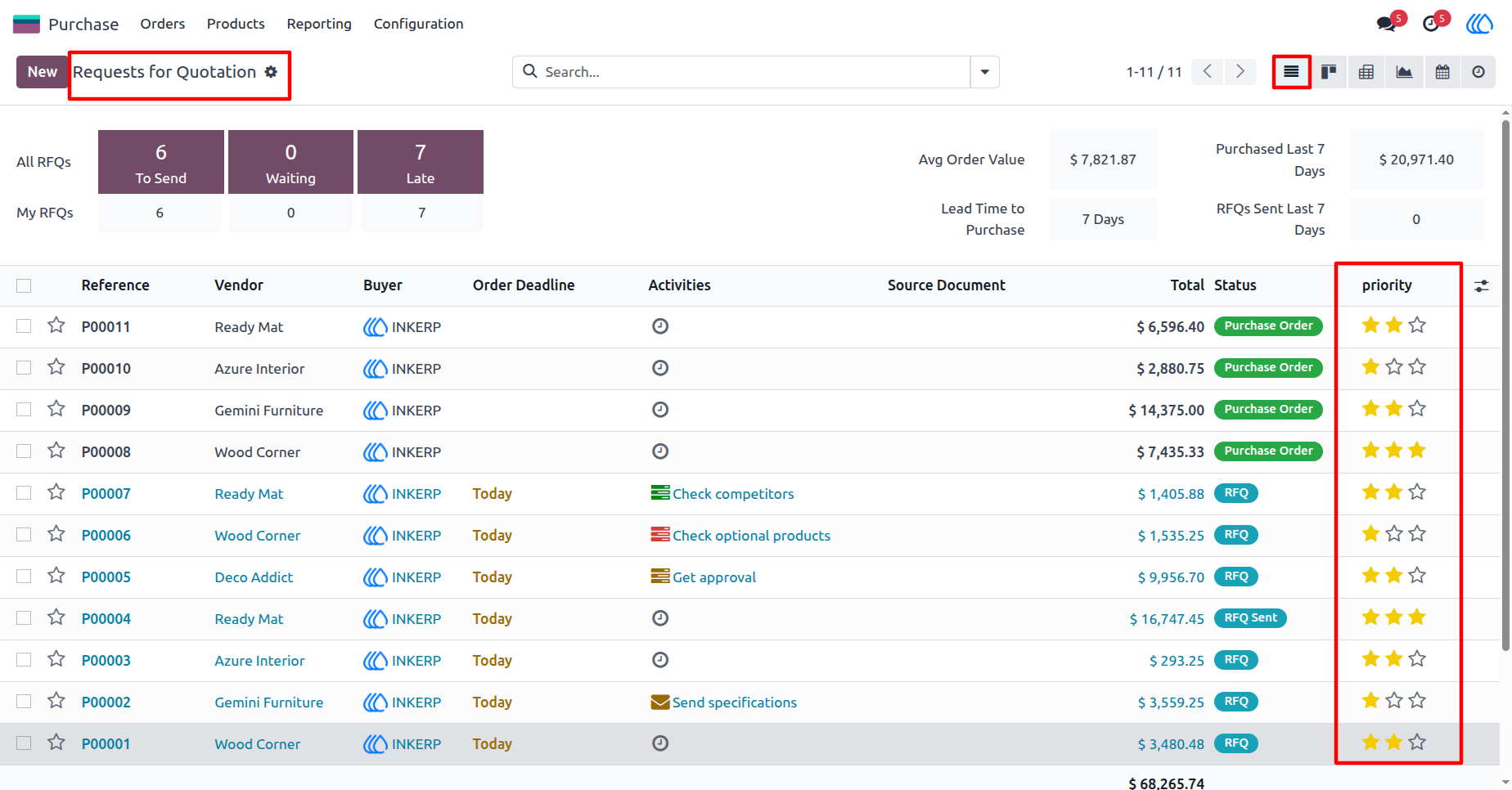Open the Wood Corner vendor link for P00006
Image resolution: width=1512 pixels, height=790 pixels.
(x=258, y=536)
